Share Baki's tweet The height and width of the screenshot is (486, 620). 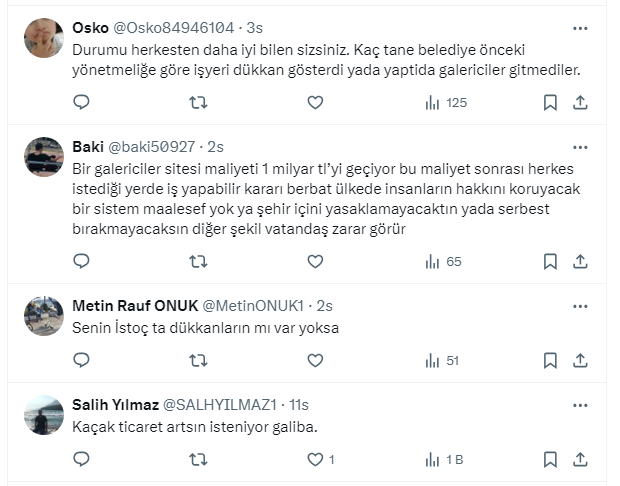[x=581, y=261]
